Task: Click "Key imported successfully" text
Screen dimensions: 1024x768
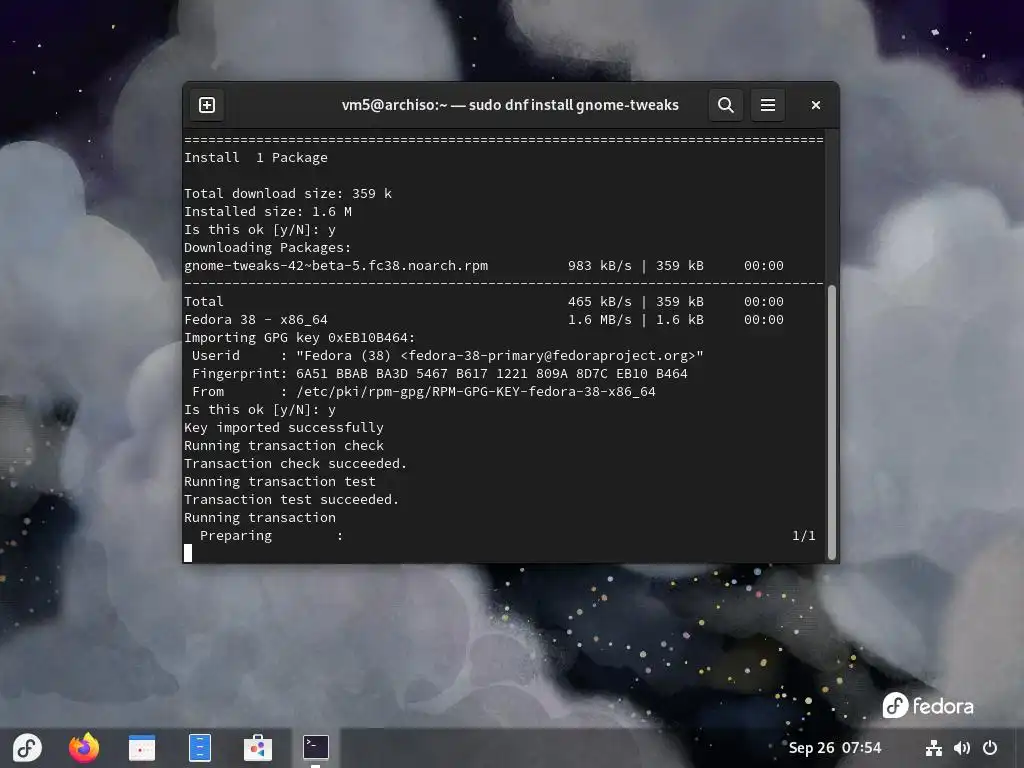Action: pyautogui.click(x=283, y=428)
